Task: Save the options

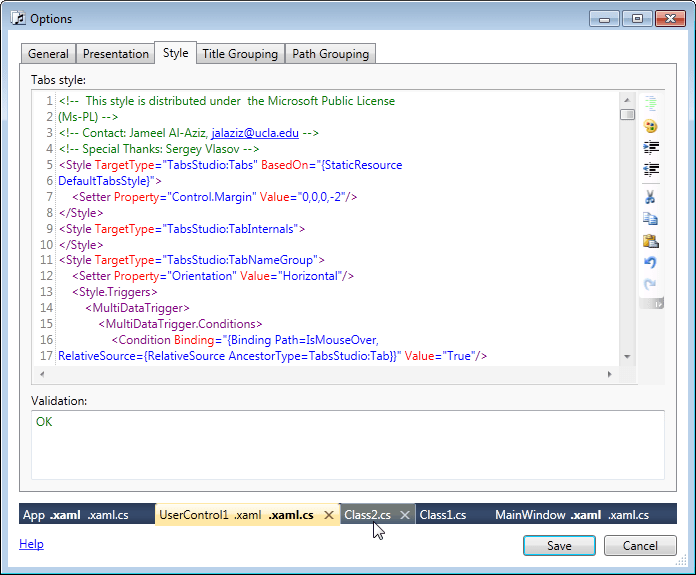Action: coord(559,545)
